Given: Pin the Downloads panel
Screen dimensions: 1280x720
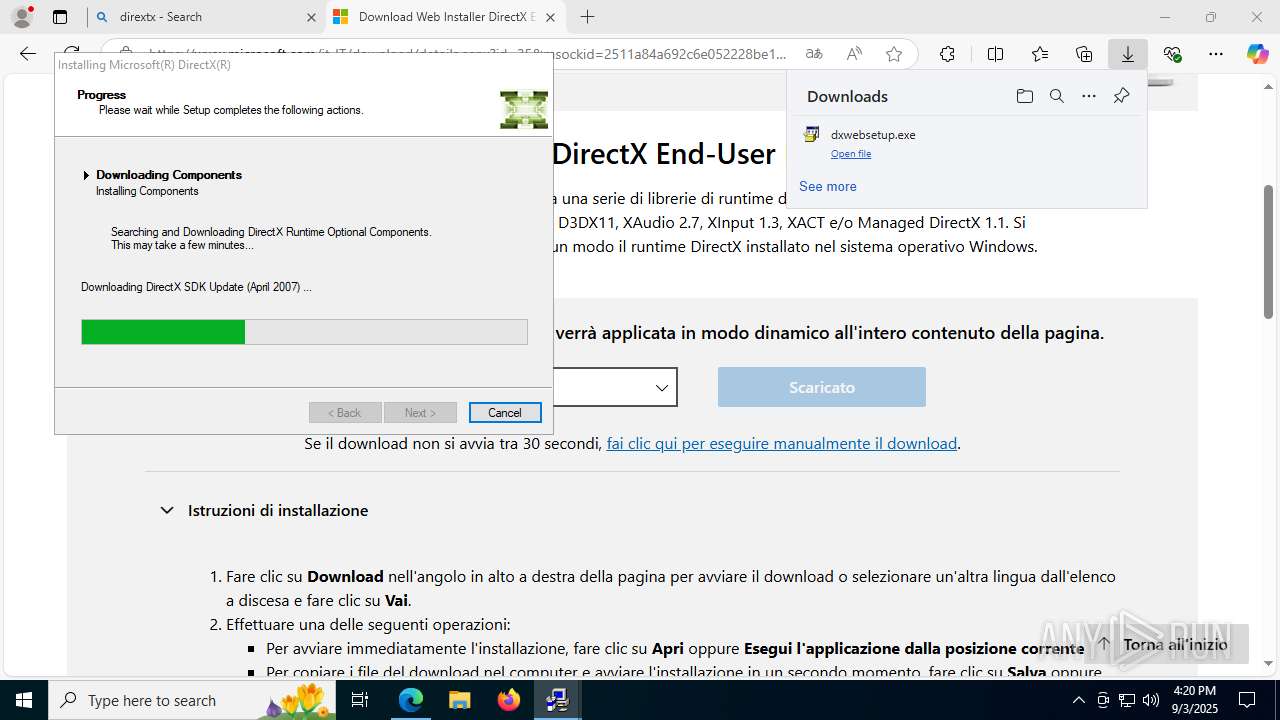Looking at the screenshot, I should click(1121, 96).
